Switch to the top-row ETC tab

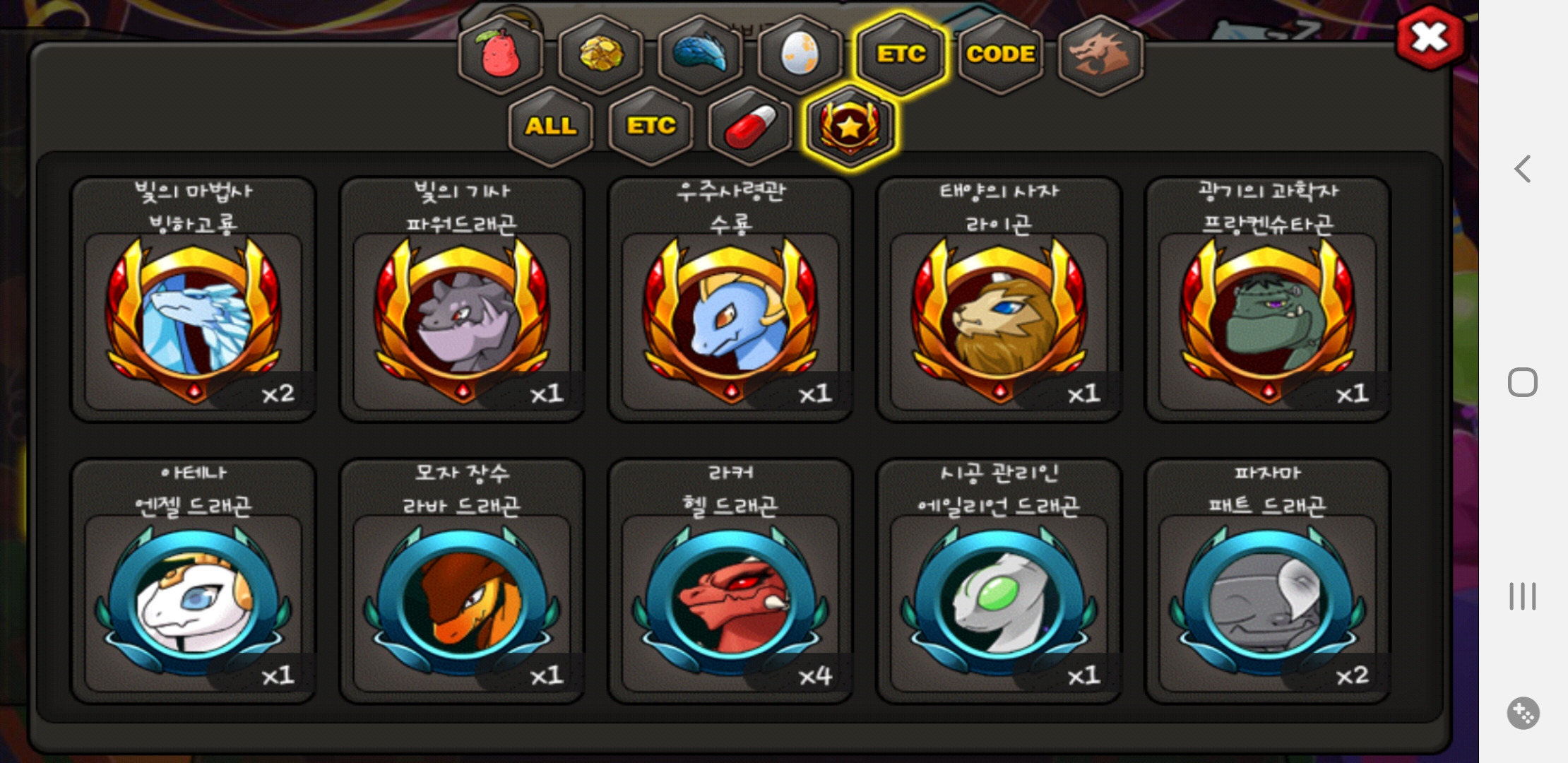(x=901, y=54)
